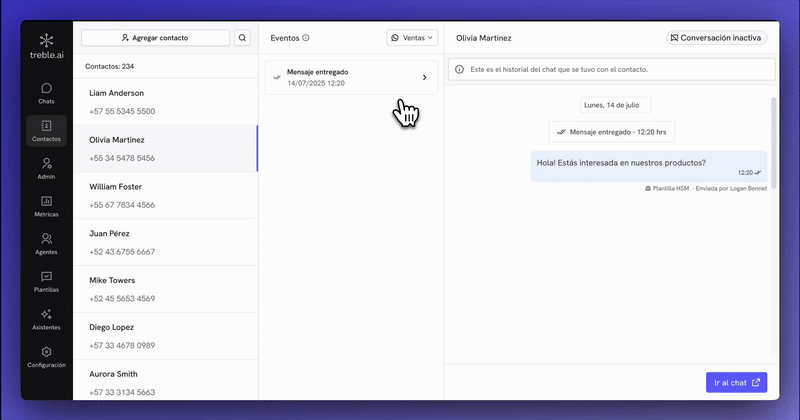Select contact Liam Anderson
This screenshot has height=420, width=800.
tap(166, 102)
